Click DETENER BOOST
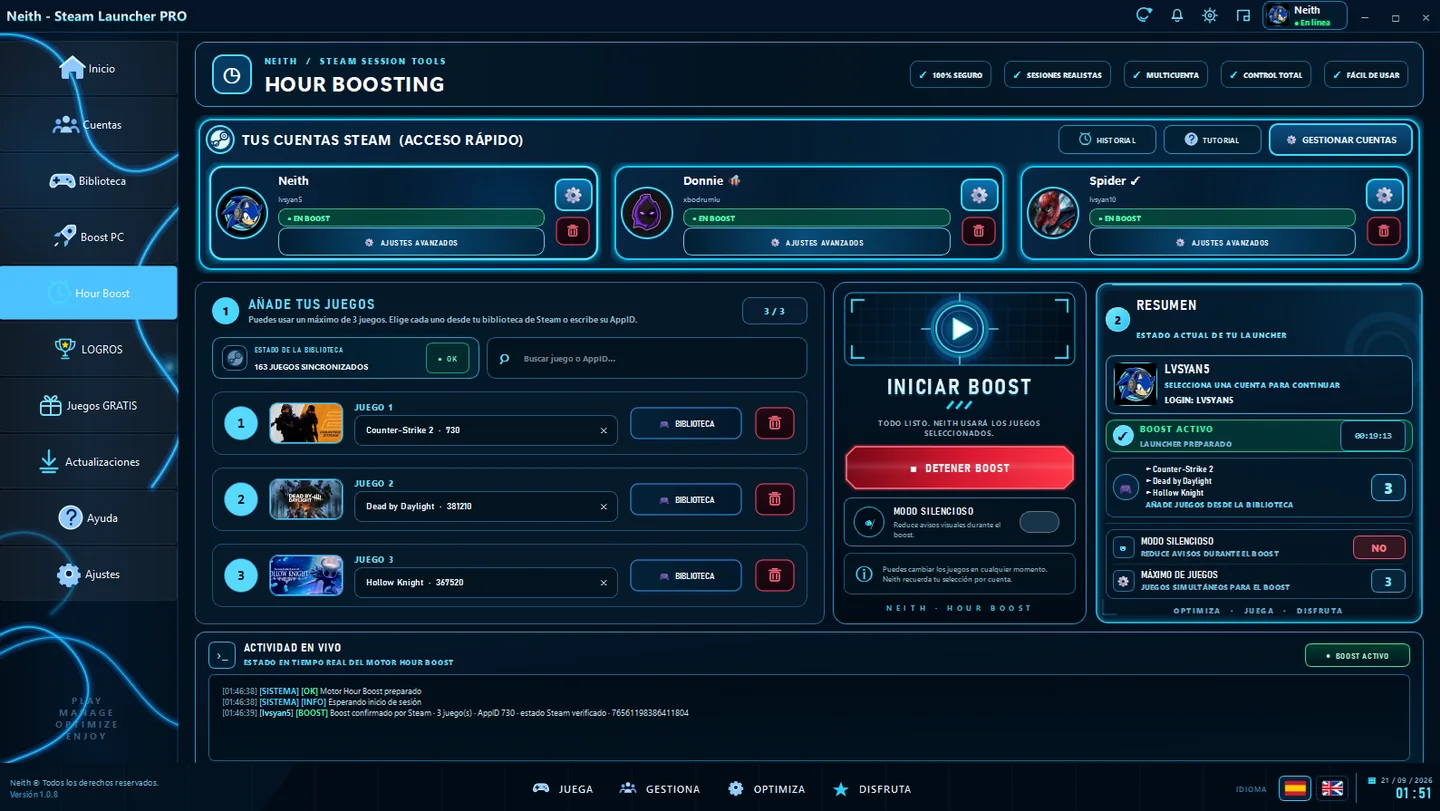Image resolution: width=1440 pixels, height=811 pixels. point(960,468)
